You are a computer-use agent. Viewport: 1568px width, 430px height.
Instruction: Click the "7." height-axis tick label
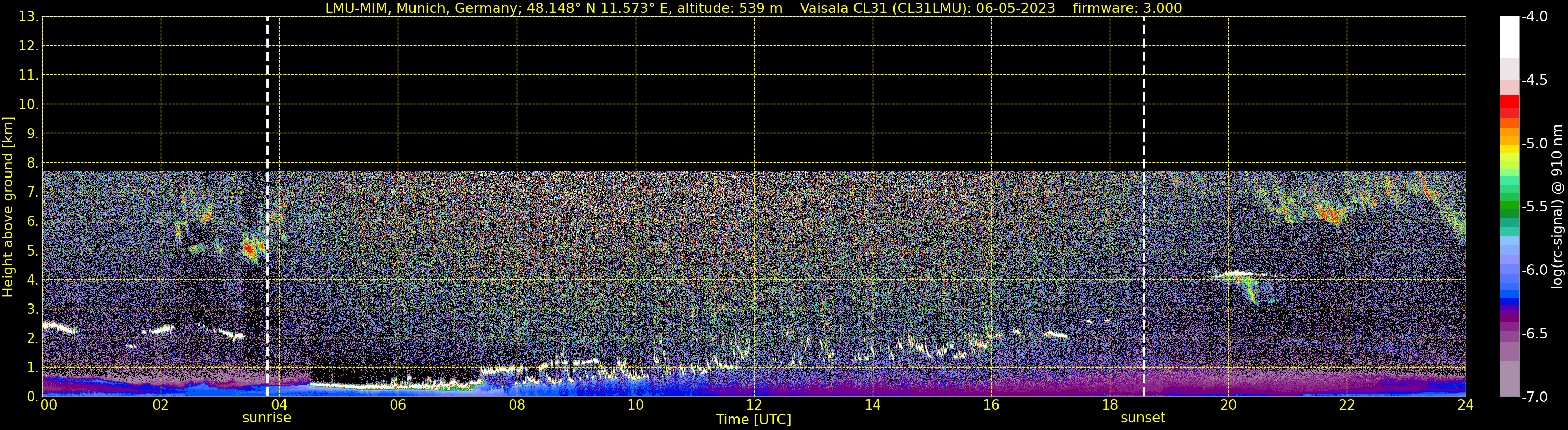[x=32, y=192]
